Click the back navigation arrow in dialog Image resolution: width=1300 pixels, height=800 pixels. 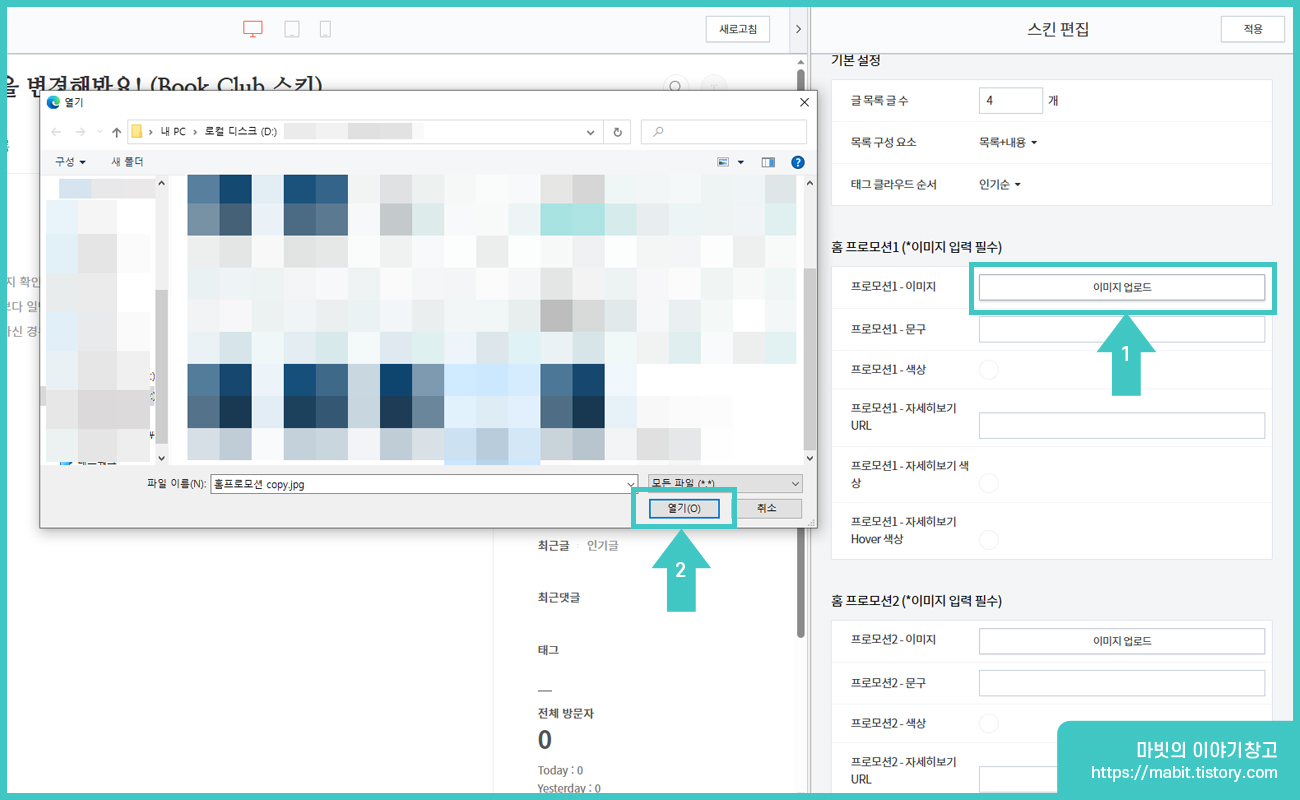click(56, 132)
